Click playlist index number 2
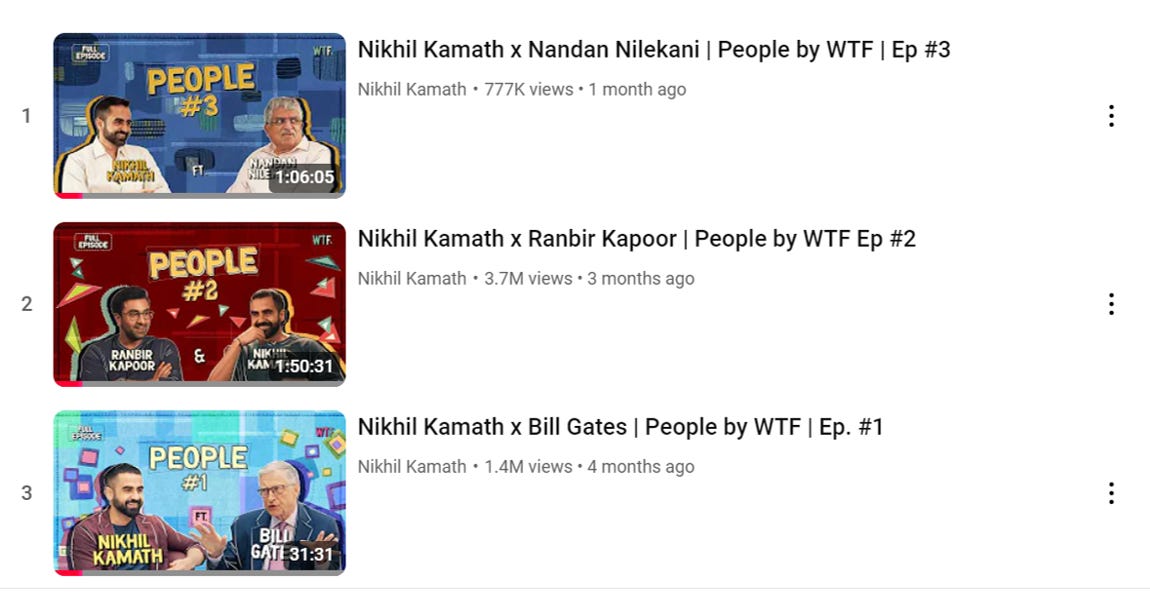 [26, 304]
